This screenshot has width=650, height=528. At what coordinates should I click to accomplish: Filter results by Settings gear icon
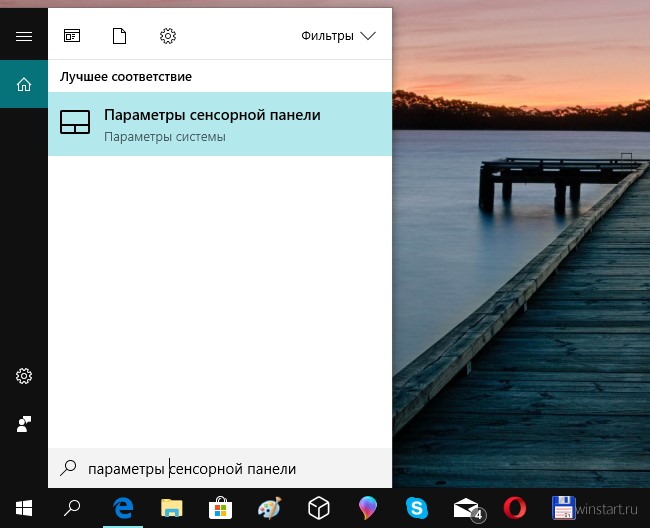(168, 36)
